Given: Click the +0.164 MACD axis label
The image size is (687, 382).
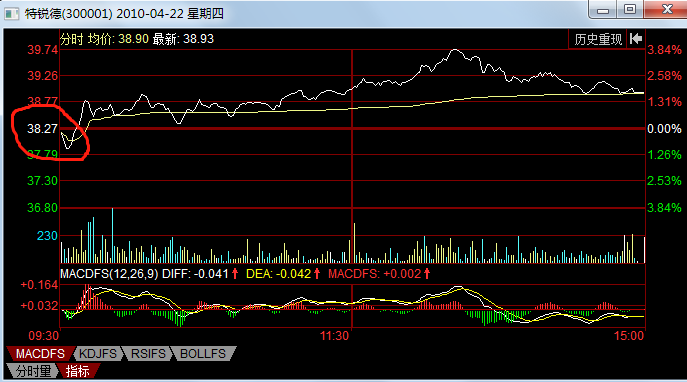Looking at the screenshot, I should coord(39,285).
